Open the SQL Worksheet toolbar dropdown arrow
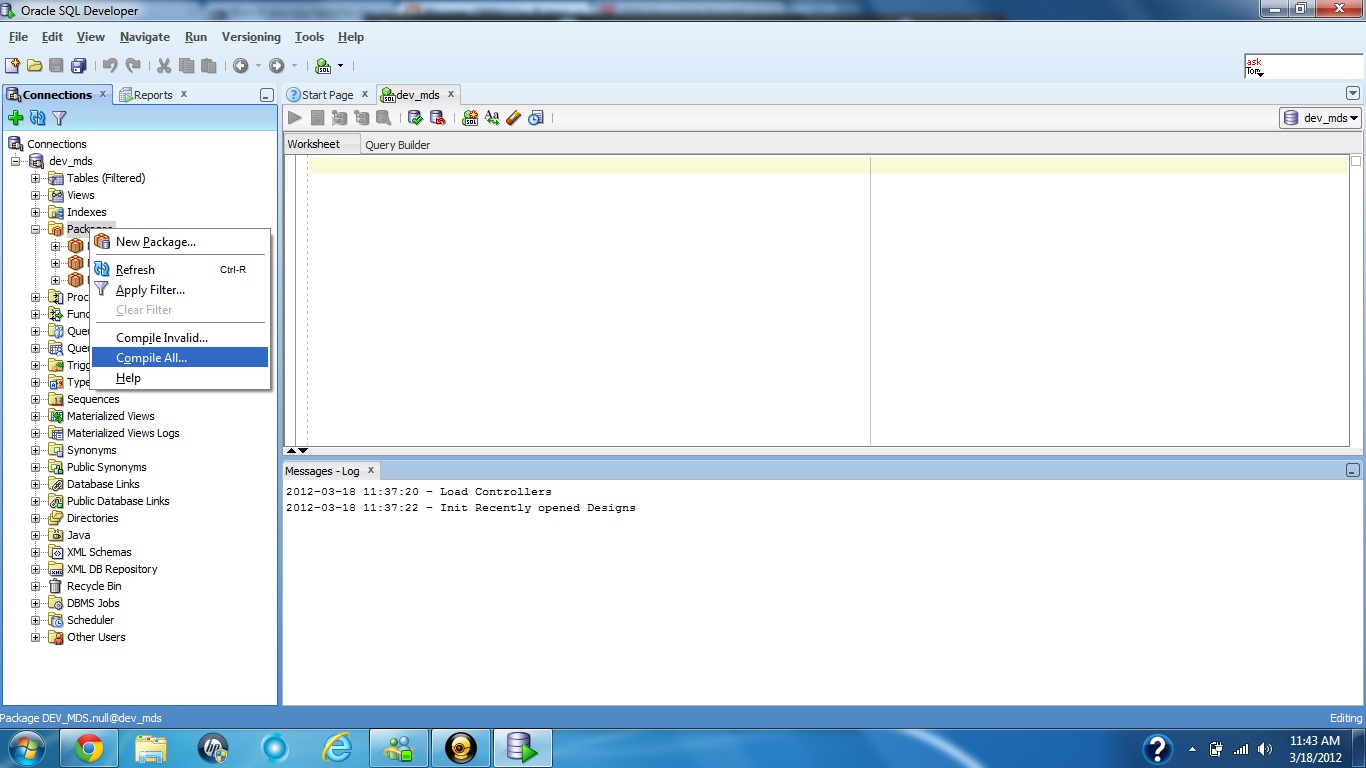Viewport: 1366px width, 768px height. [x=340, y=66]
